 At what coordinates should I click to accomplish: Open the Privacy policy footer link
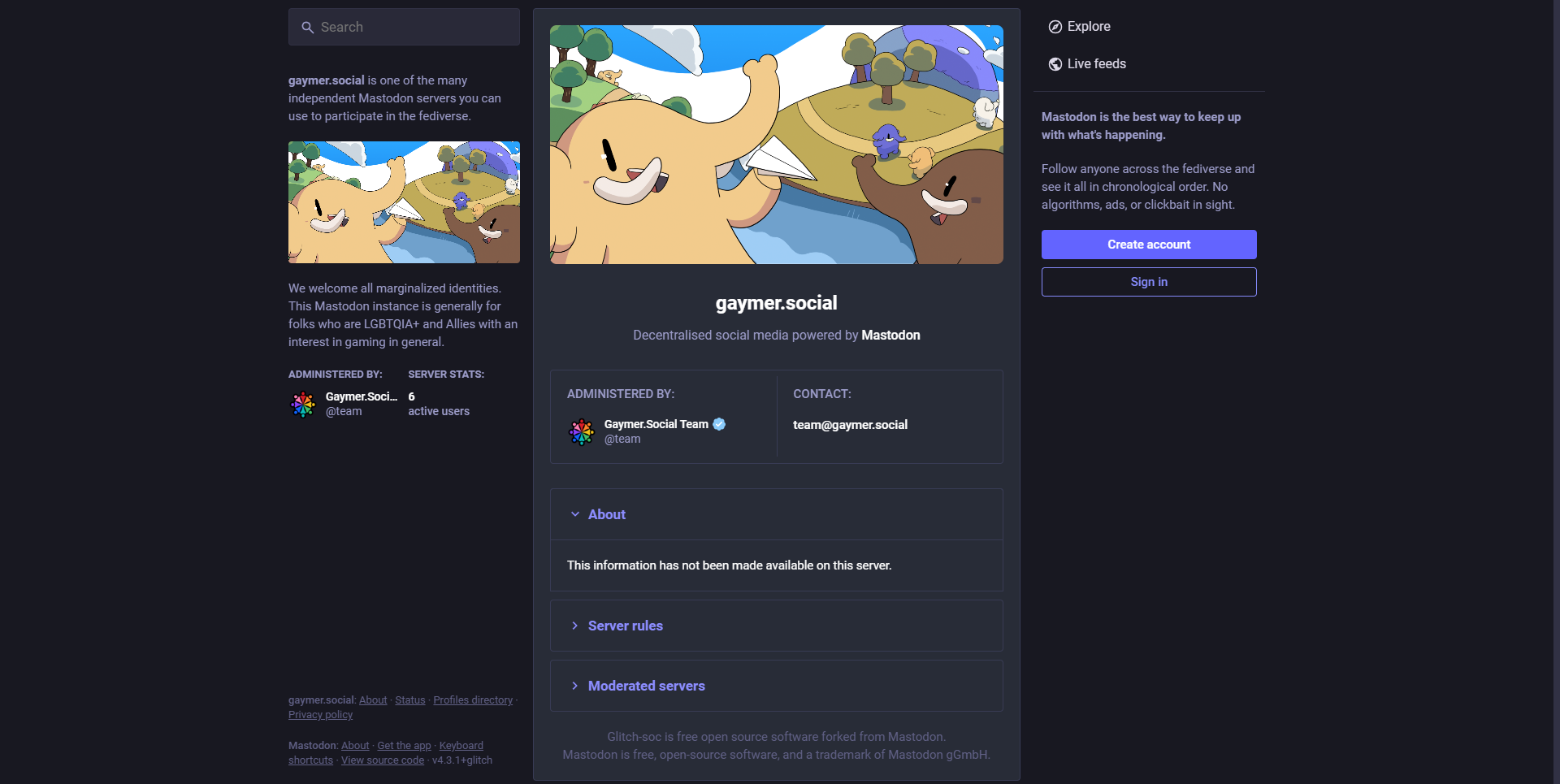pyautogui.click(x=320, y=715)
